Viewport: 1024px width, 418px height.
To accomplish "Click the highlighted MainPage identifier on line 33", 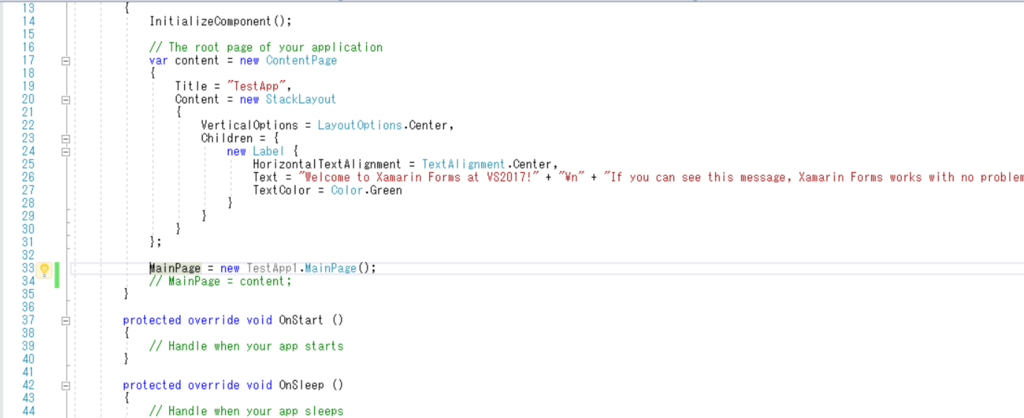I will (x=175, y=268).
